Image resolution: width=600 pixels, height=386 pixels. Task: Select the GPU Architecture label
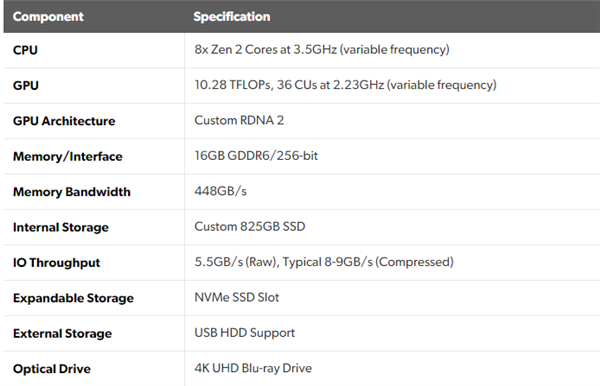[64, 121]
